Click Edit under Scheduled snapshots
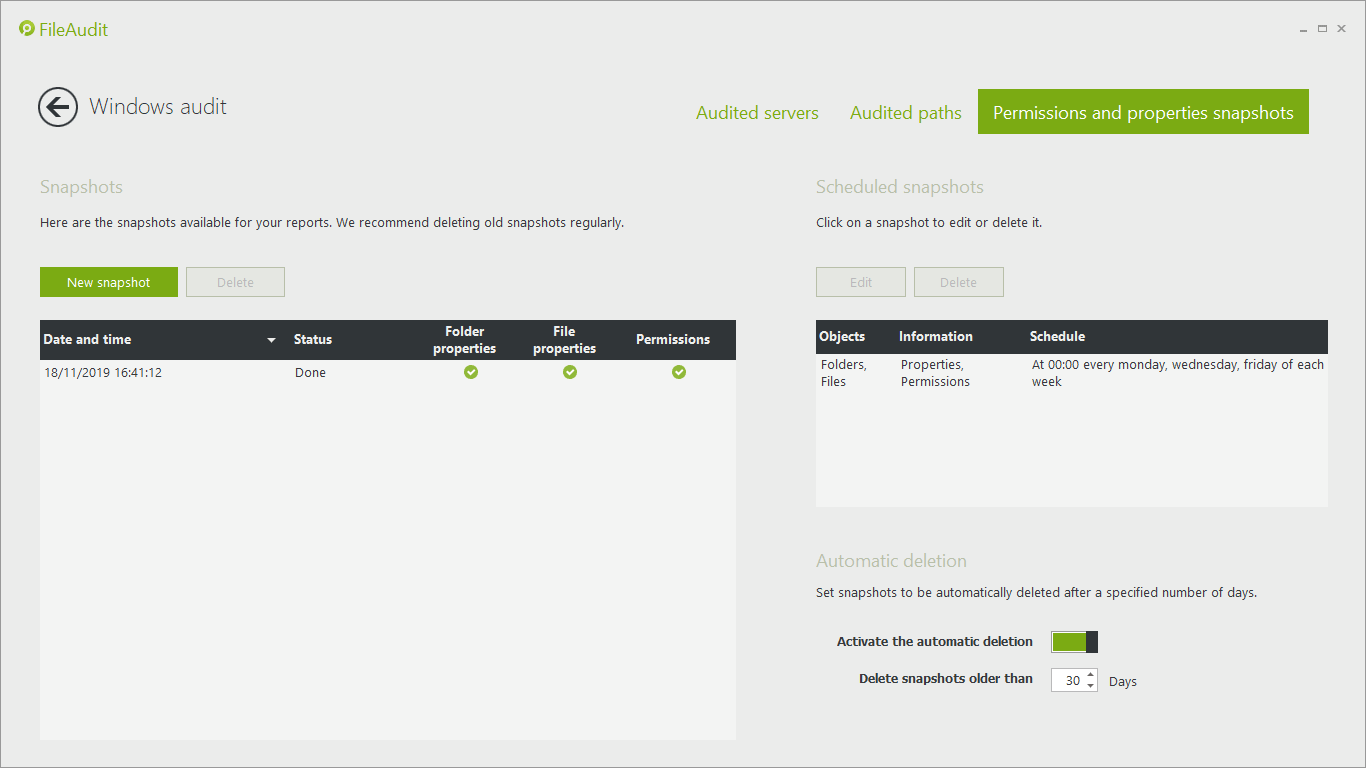Screen dimensions: 1366x768 point(860,282)
